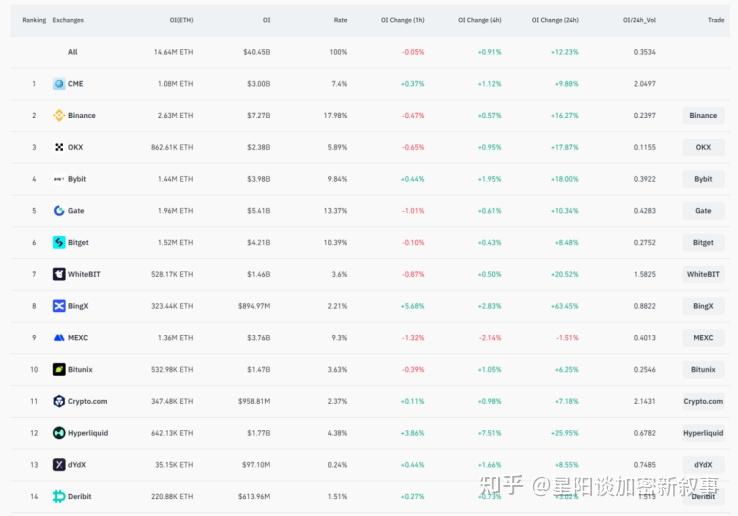Viewport: 738px width, 516px height.
Task: Open Bybit trade button
Action: pyautogui.click(x=703, y=179)
